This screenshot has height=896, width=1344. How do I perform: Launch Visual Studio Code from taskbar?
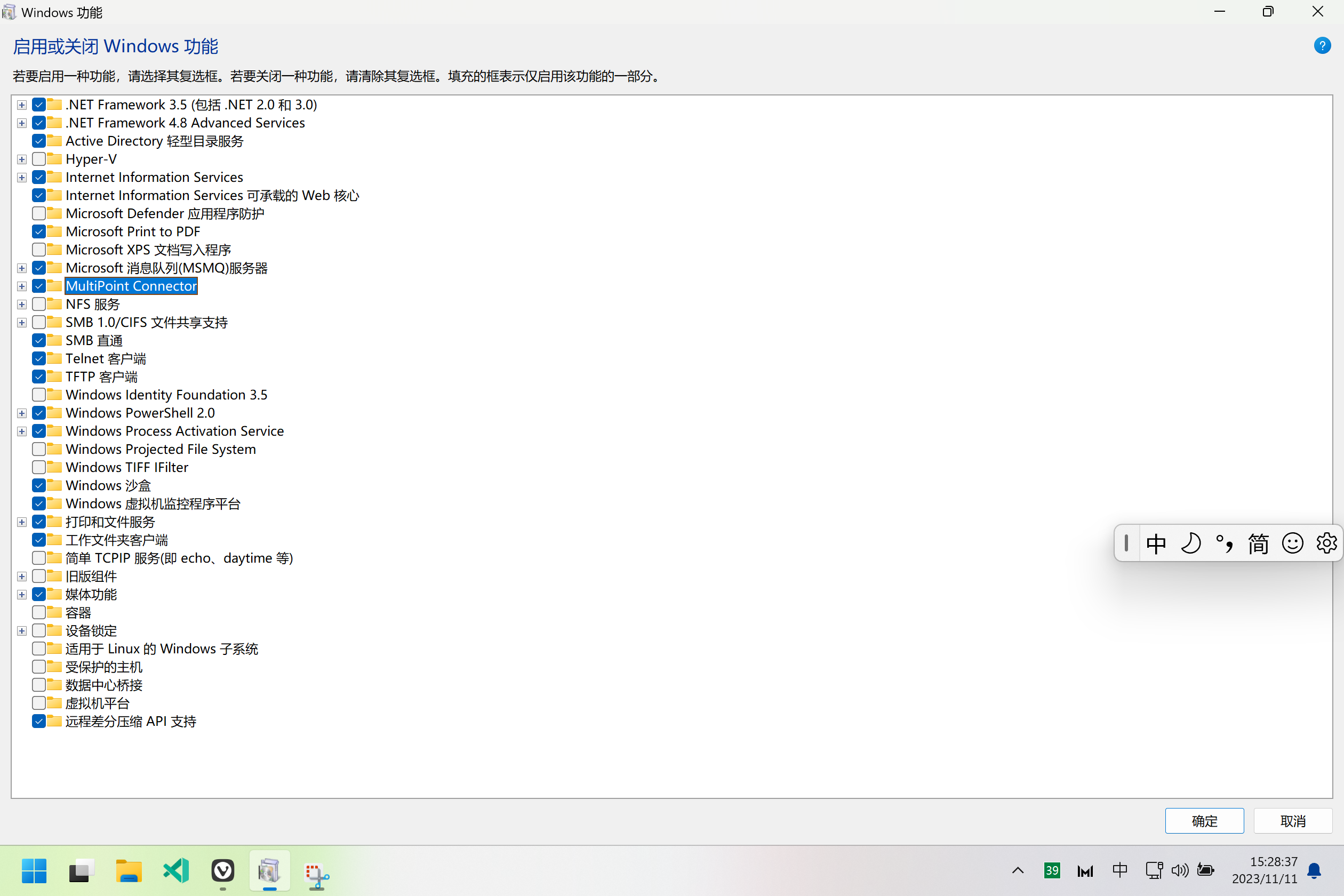point(176,871)
